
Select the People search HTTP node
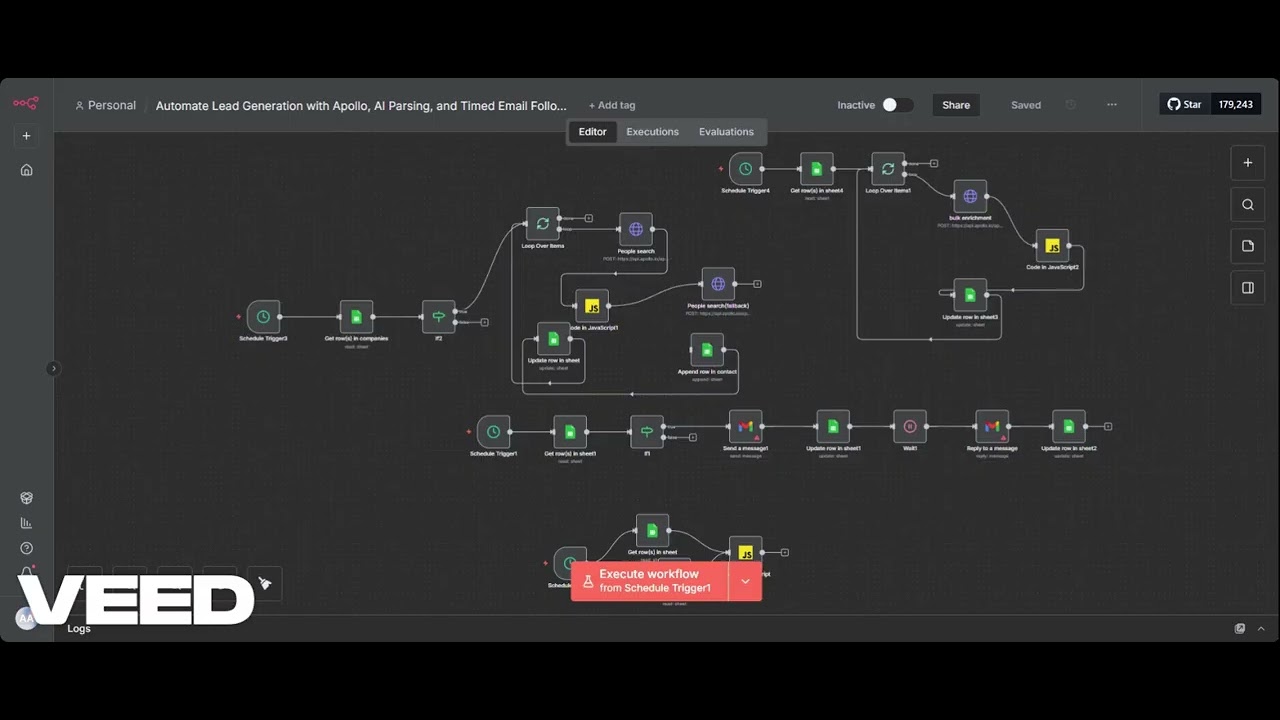pos(635,229)
